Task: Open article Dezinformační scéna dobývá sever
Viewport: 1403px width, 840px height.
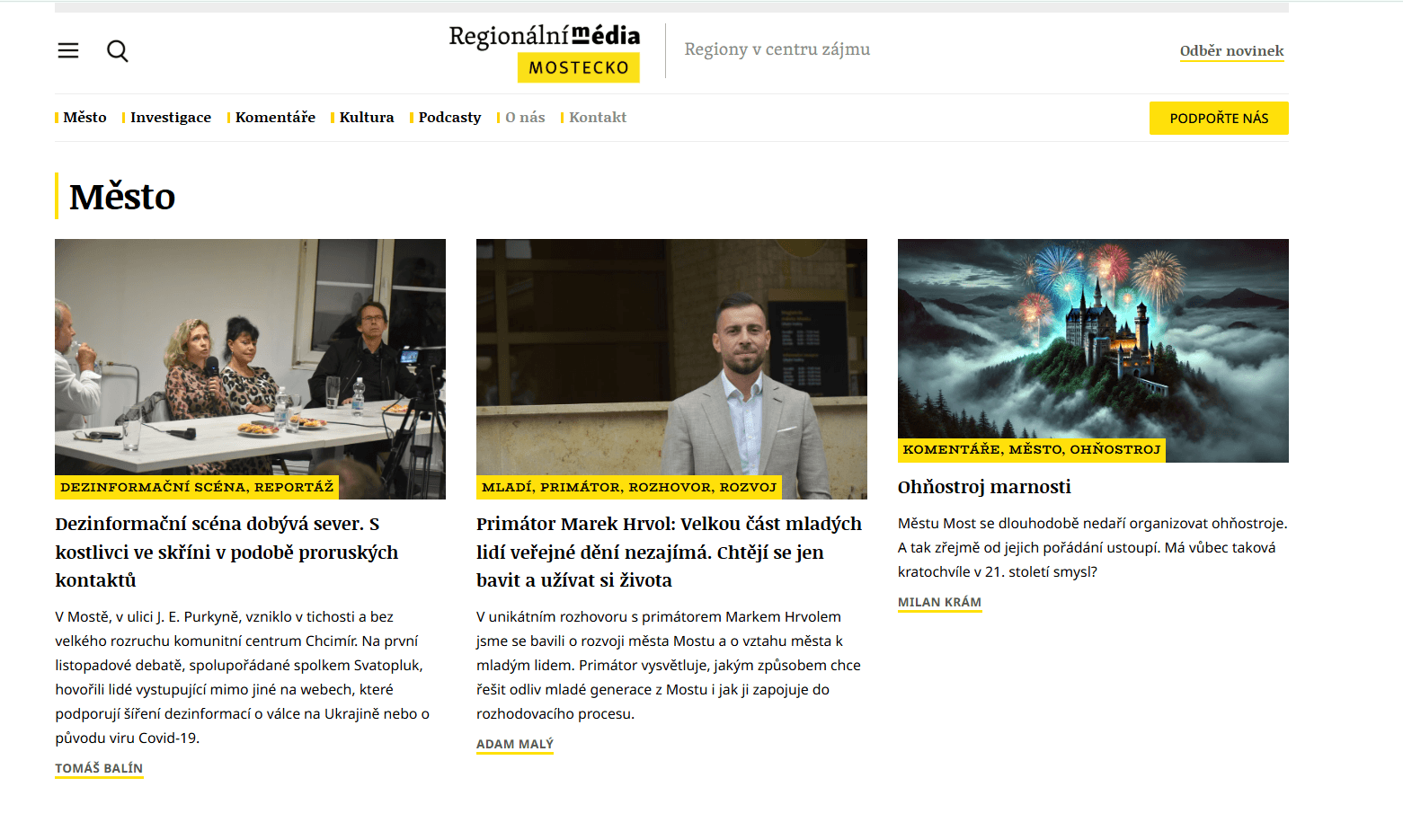Action: coord(226,552)
